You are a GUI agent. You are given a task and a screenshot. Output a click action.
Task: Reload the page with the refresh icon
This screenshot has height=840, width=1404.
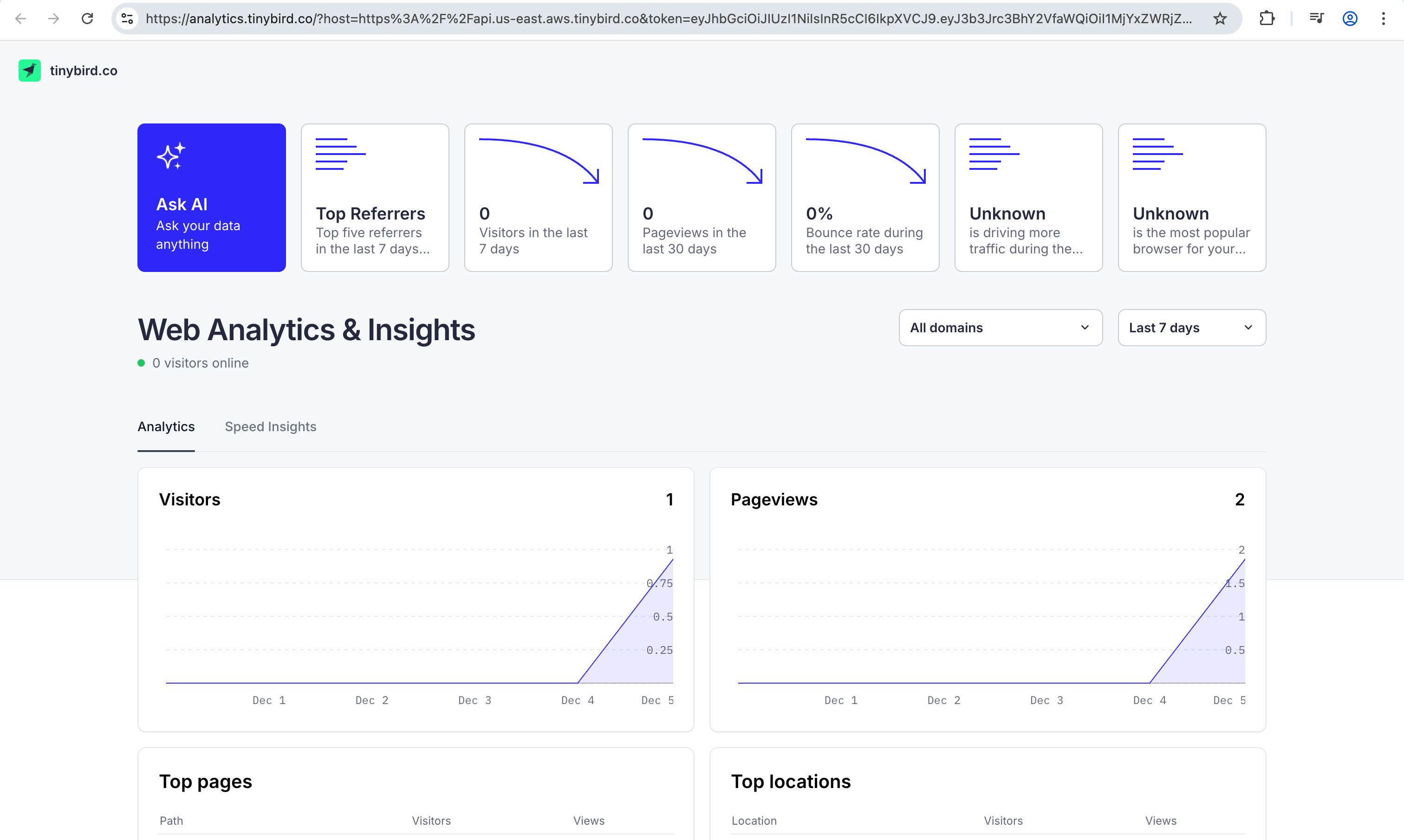coord(87,19)
